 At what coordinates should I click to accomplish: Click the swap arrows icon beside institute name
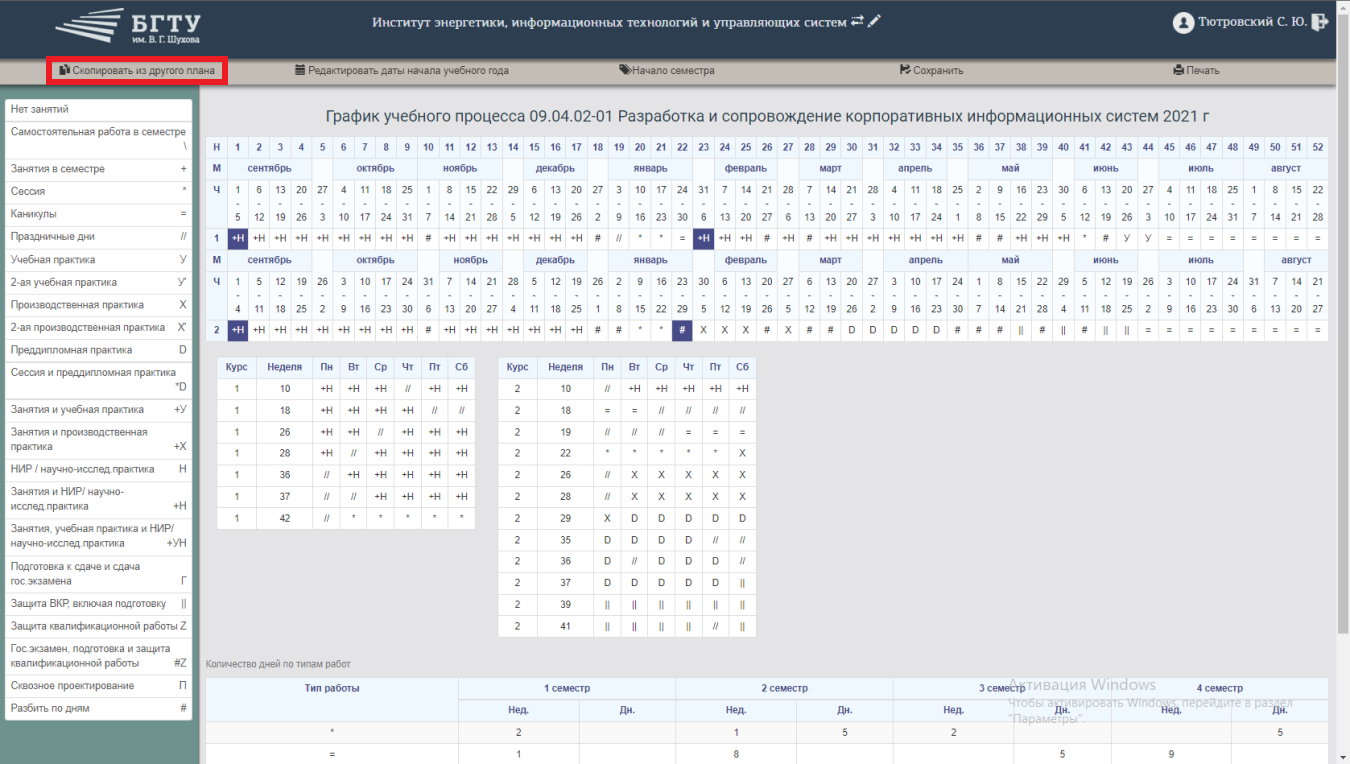click(857, 21)
